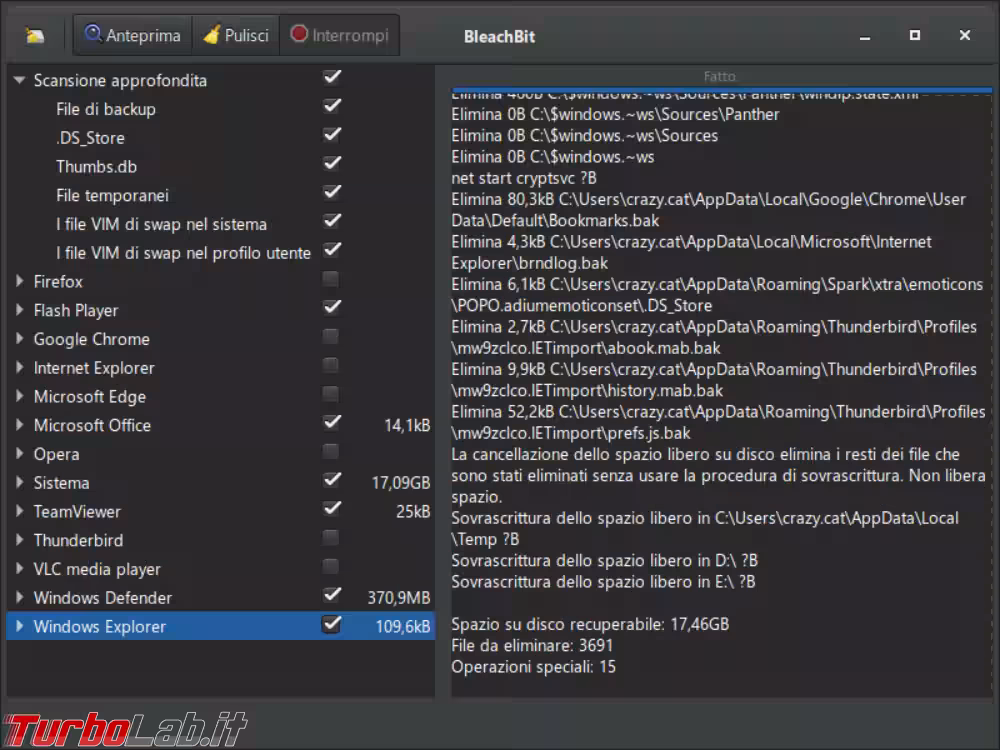Uncheck the Scansione approfondita checkbox
The width and height of the screenshot is (1000, 750).
[332, 77]
